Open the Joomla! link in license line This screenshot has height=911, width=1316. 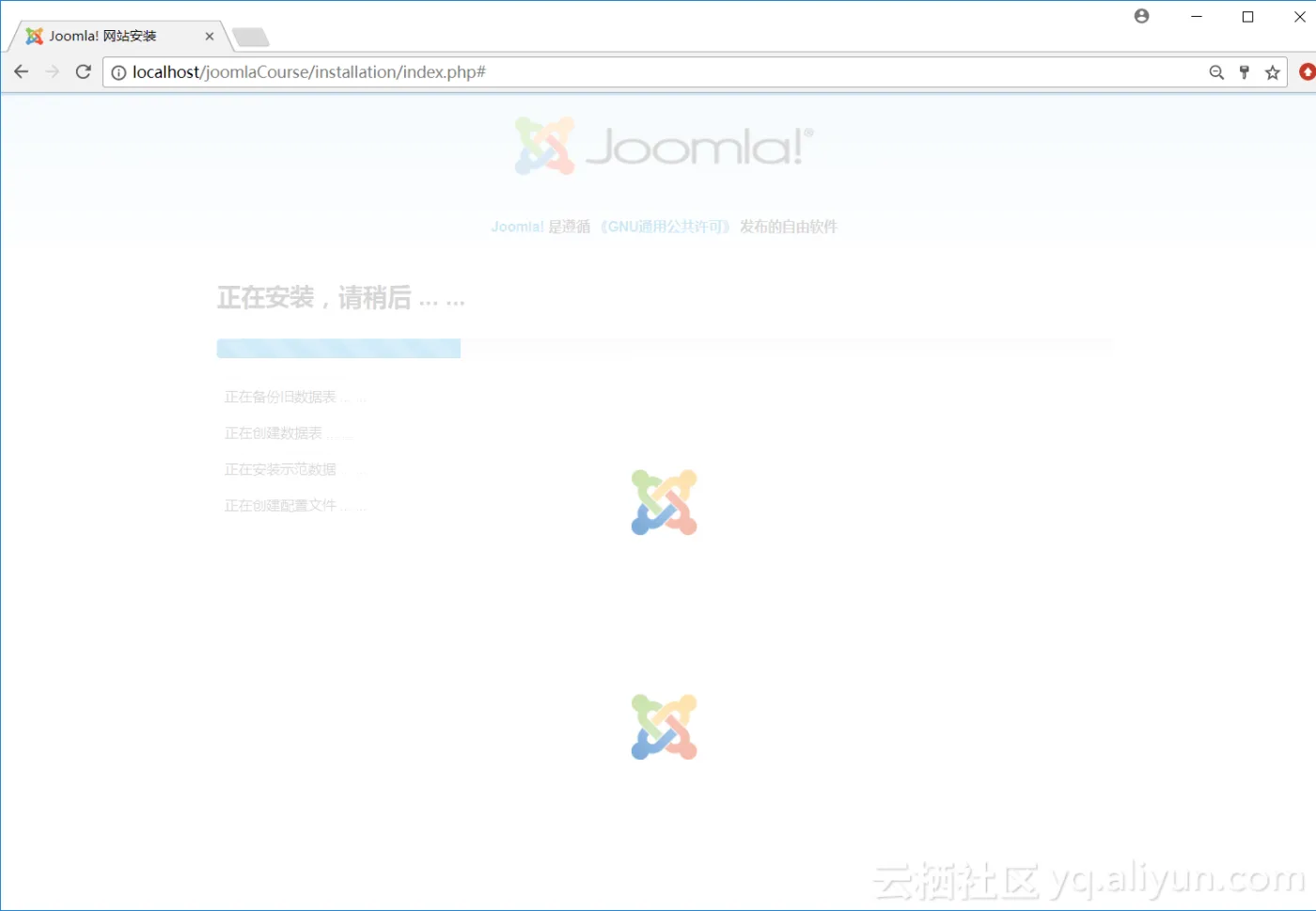pos(517,227)
